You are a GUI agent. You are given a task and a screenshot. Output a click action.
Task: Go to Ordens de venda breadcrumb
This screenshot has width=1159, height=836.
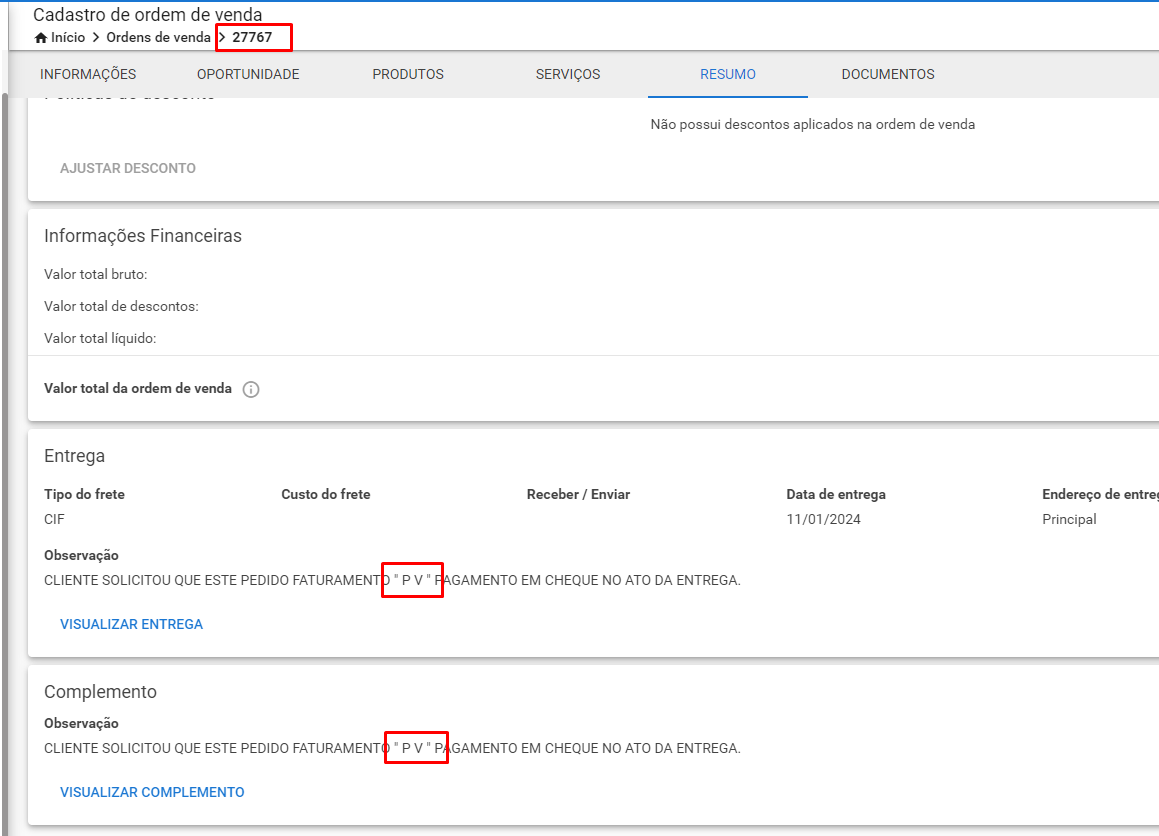[158, 37]
